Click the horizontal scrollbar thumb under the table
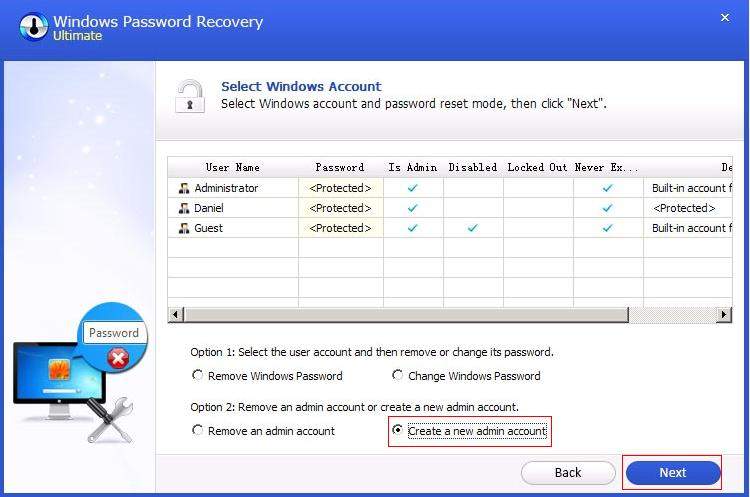The height and width of the screenshot is (497, 750). (406, 315)
